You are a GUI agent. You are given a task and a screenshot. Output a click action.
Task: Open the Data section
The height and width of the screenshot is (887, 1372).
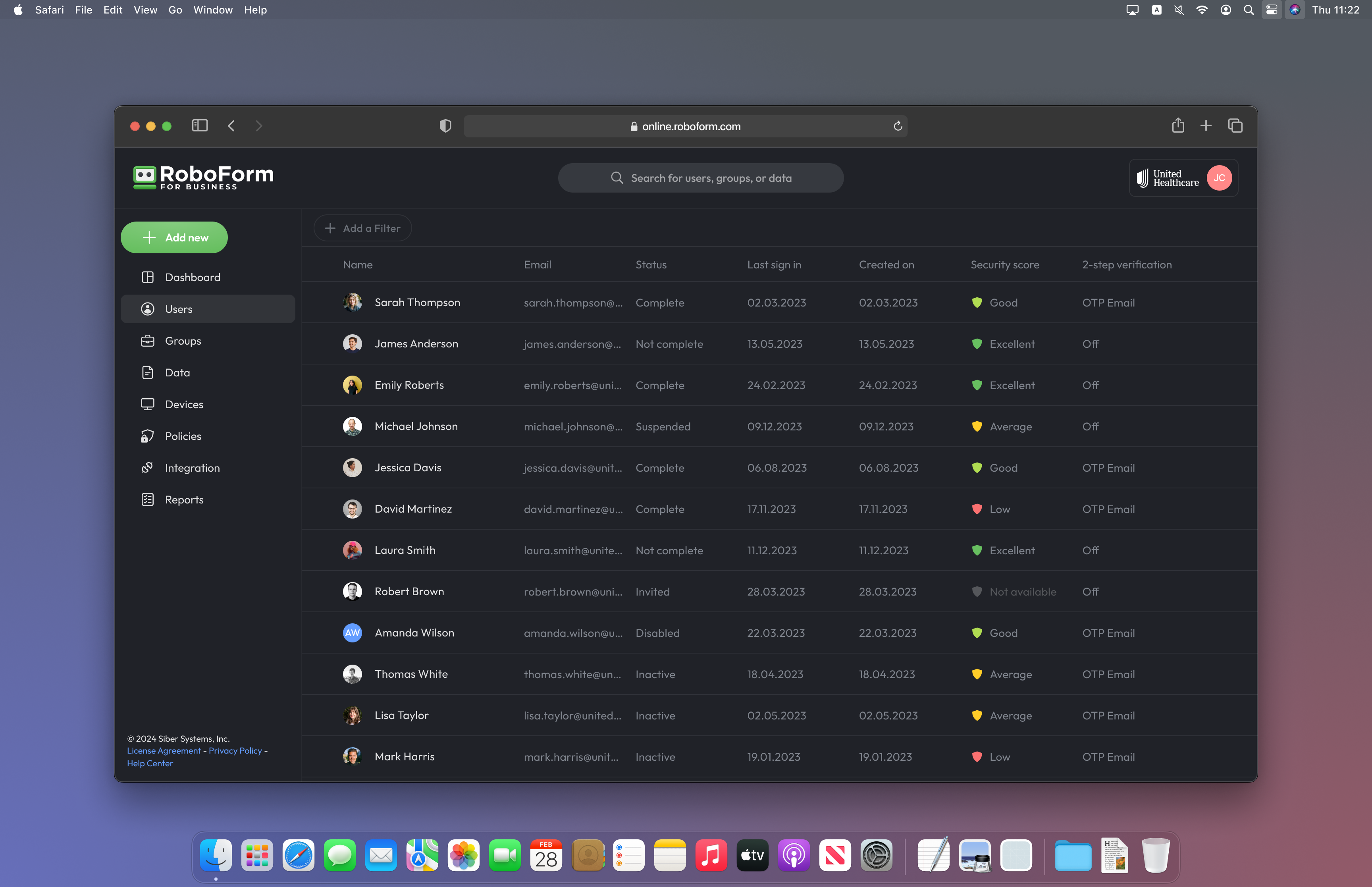[177, 372]
